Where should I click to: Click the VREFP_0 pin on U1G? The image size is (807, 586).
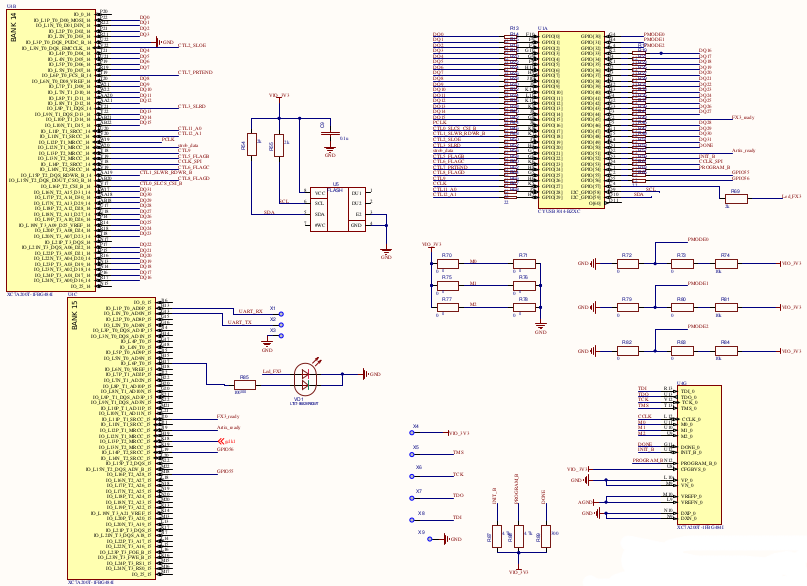point(691,496)
